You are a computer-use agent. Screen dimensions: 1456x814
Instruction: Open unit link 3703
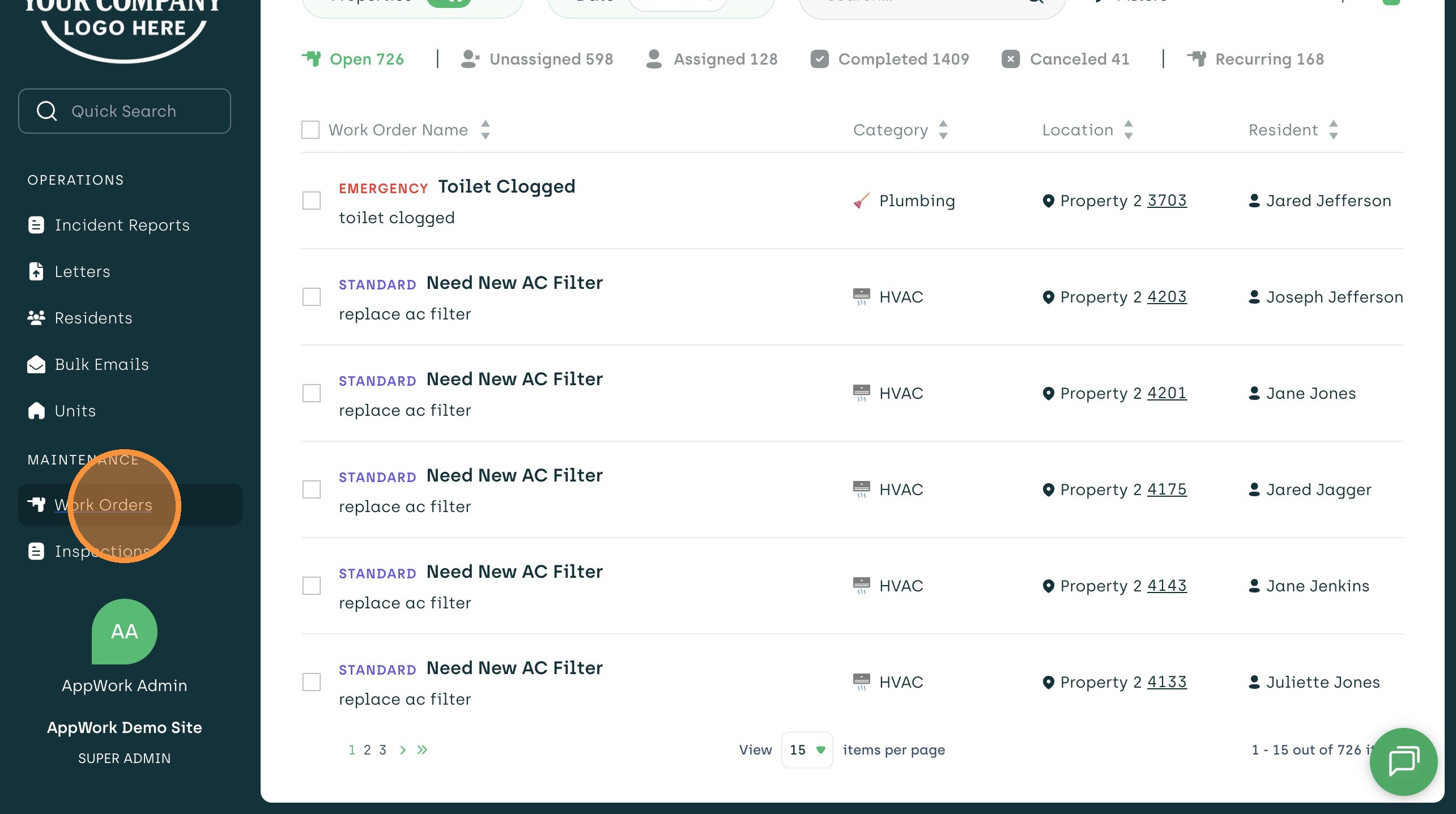point(1166,201)
